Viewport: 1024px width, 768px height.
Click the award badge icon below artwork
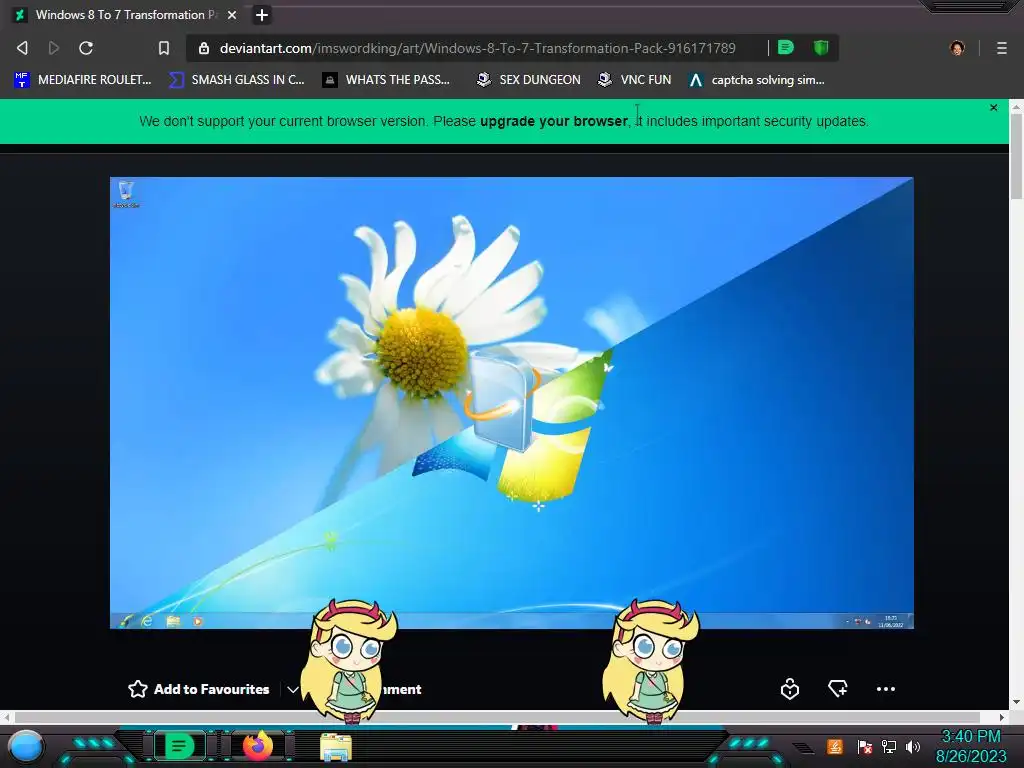(x=790, y=689)
